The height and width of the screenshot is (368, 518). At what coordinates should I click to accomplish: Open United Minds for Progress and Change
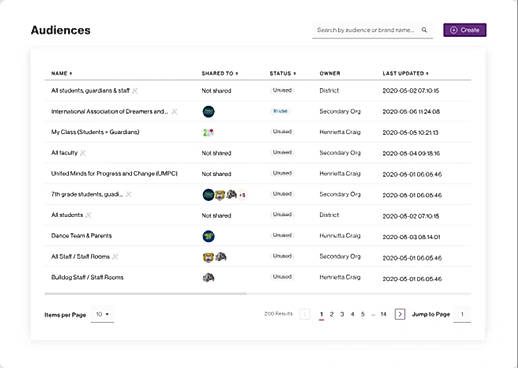[x=114, y=174]
